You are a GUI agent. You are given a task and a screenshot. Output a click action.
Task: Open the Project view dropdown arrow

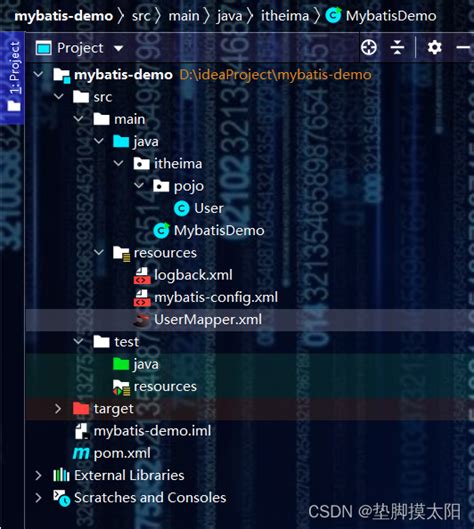[118, 48]
